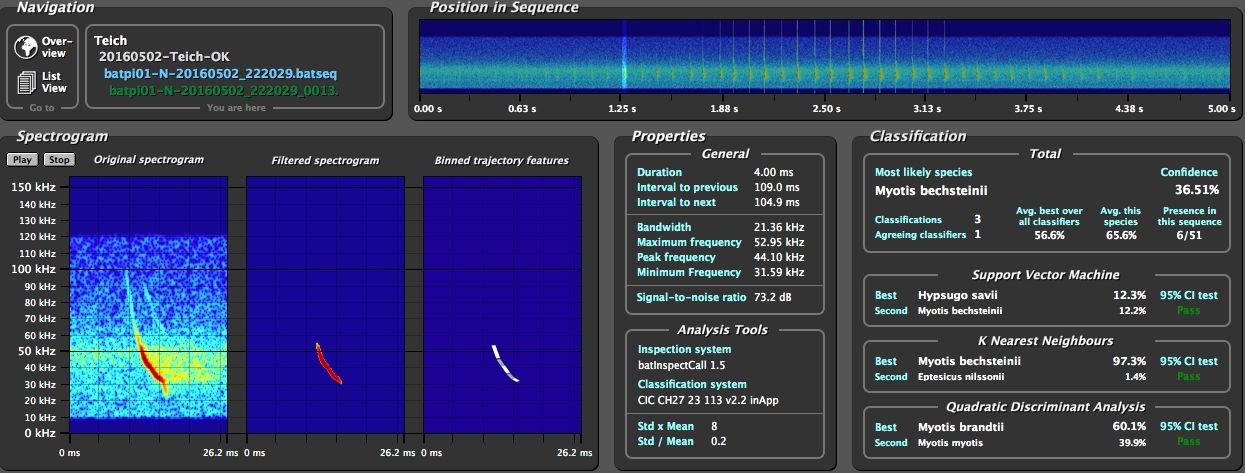Click the Peak frequency value 44.10 kHz
This screenshot has height=473, width=1245.
779,257
